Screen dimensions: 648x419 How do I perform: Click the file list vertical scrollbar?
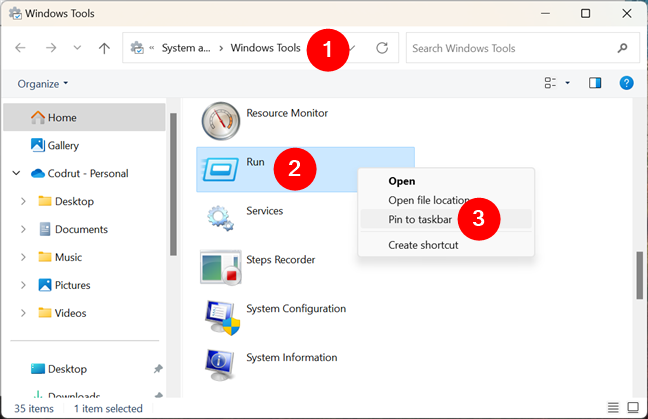coord(639,275)
